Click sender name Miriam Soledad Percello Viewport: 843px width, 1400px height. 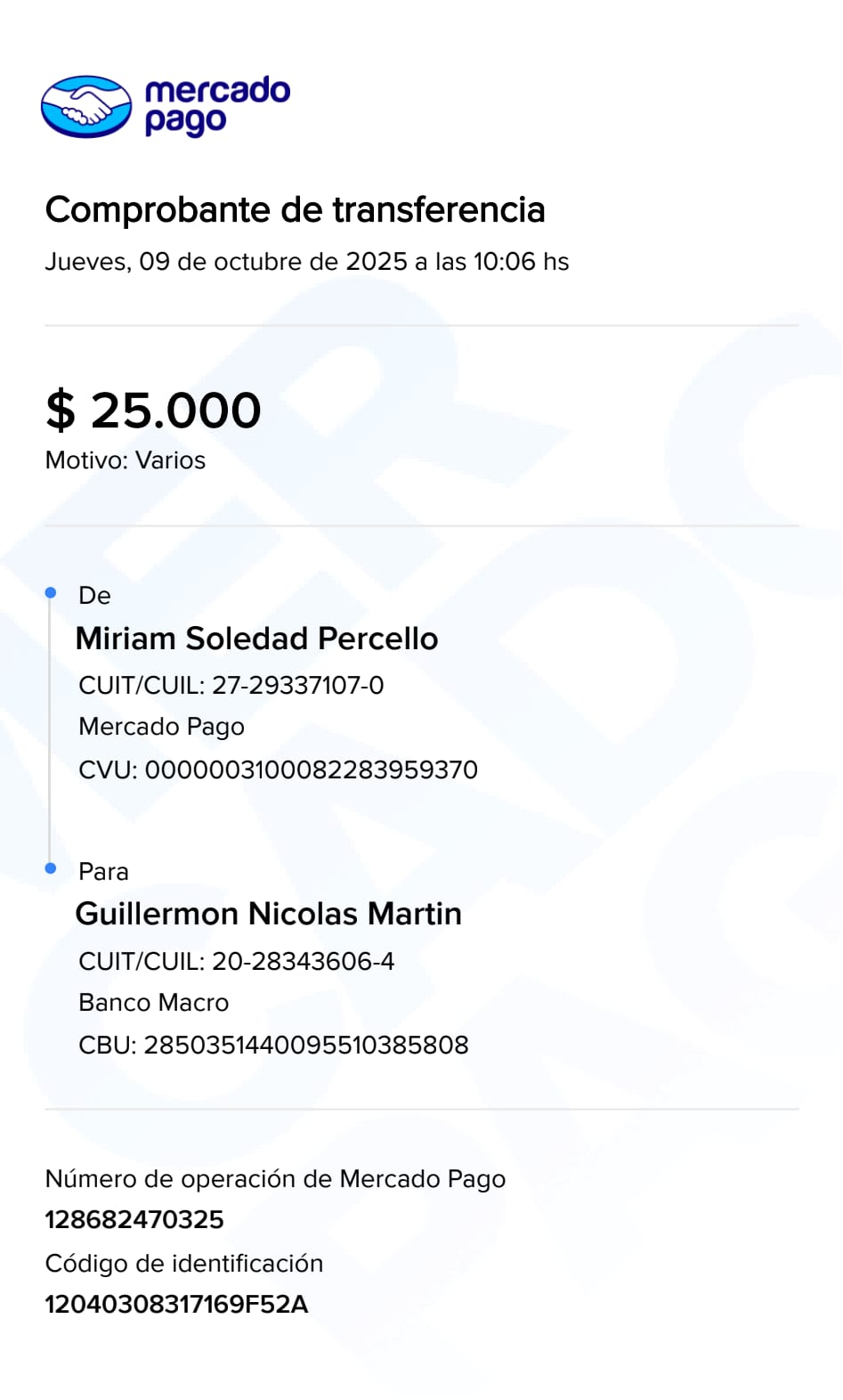coord(256,639)
